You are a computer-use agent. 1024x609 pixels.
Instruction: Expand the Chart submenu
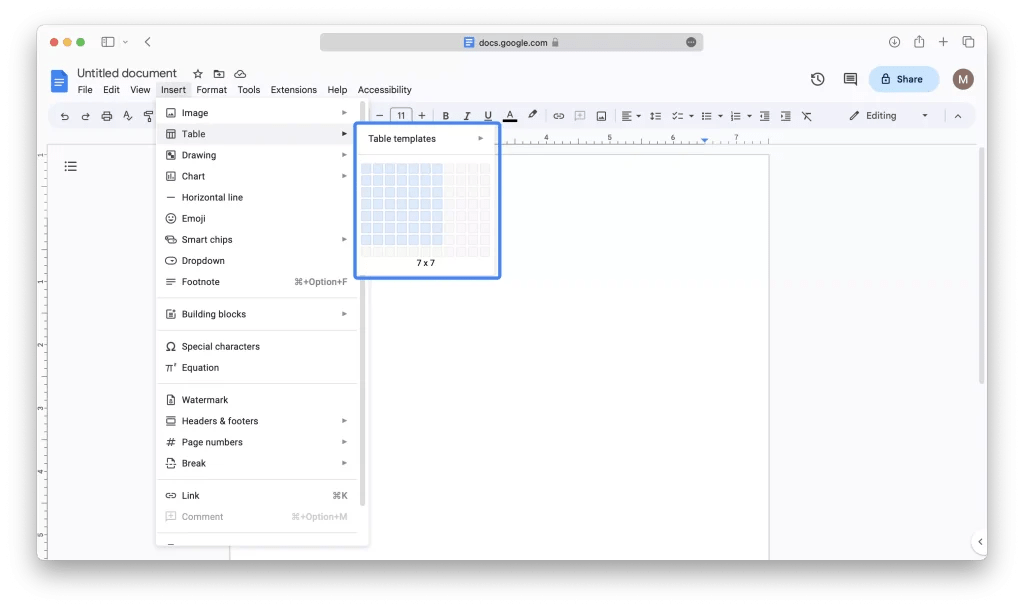[x=257, y=176]
